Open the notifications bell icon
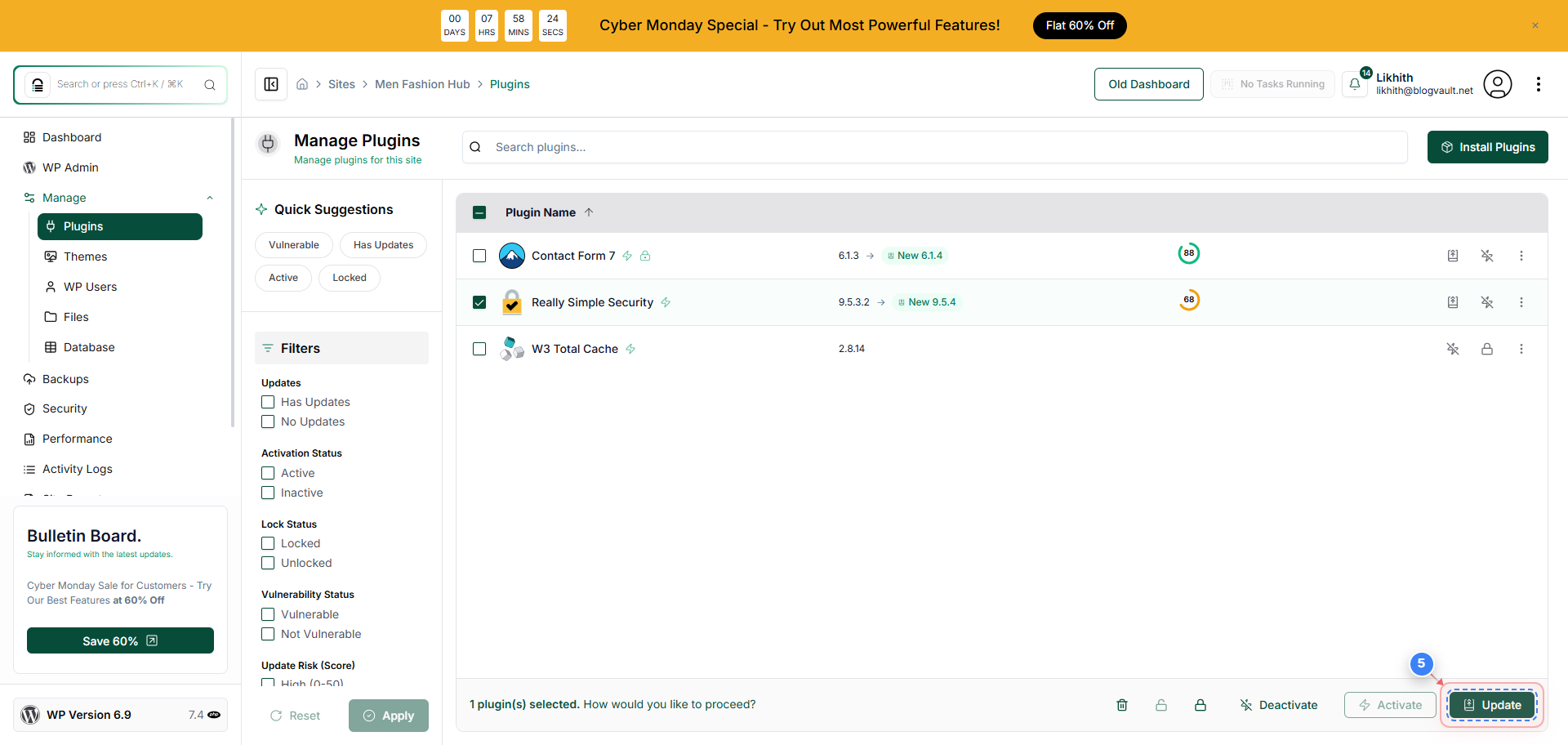This screenshot has height=745, width=1568. coord(1355,83)
